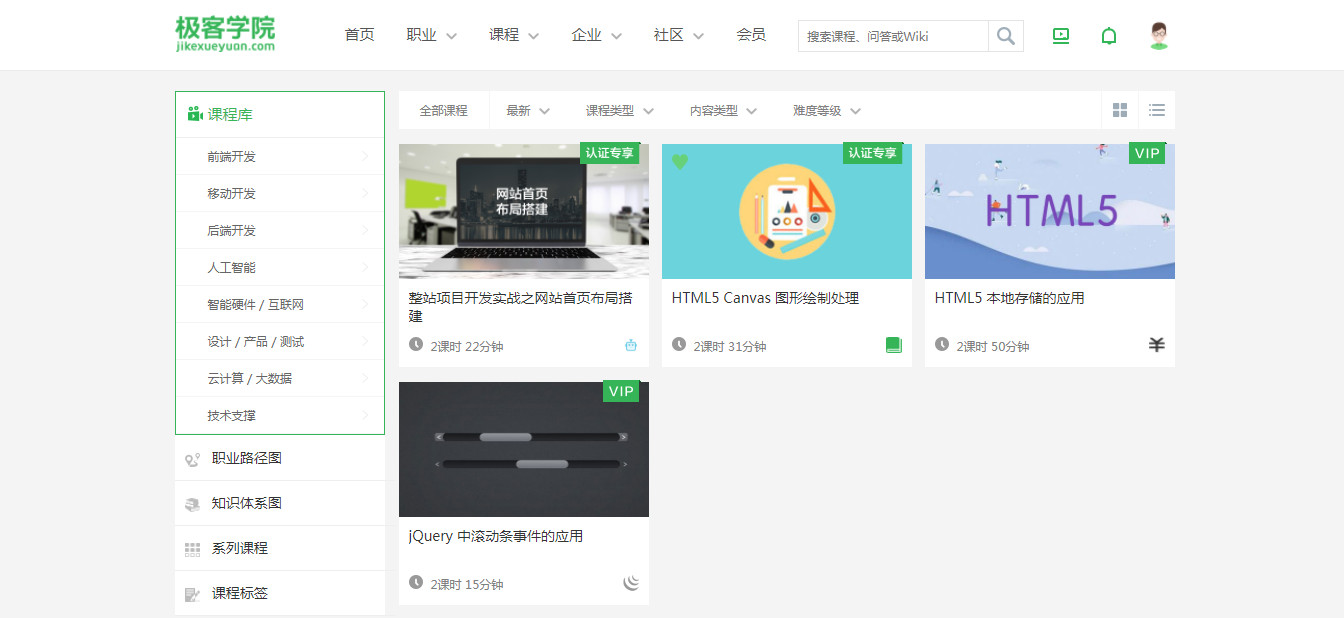The height and width of the screenshot is (618, 1344).
Task: Click the search magnifier icon
Action: 1006,36
